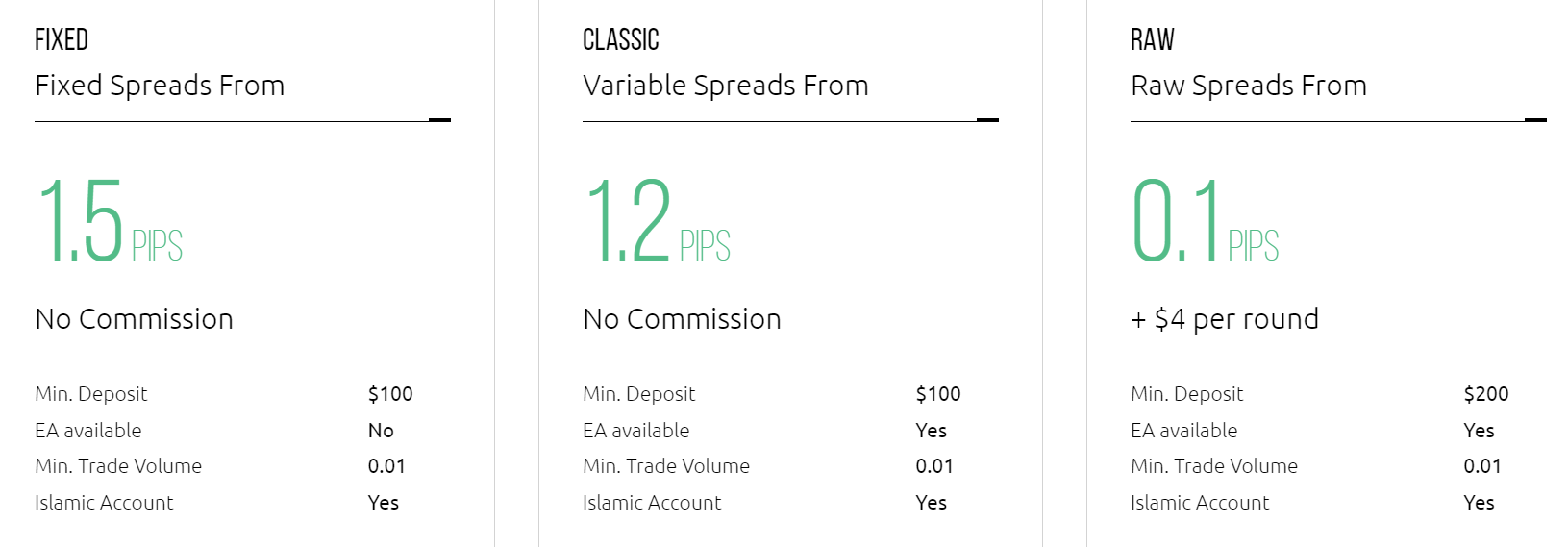Click the black dash marker under Raw header

click(x=1535, y=120)
